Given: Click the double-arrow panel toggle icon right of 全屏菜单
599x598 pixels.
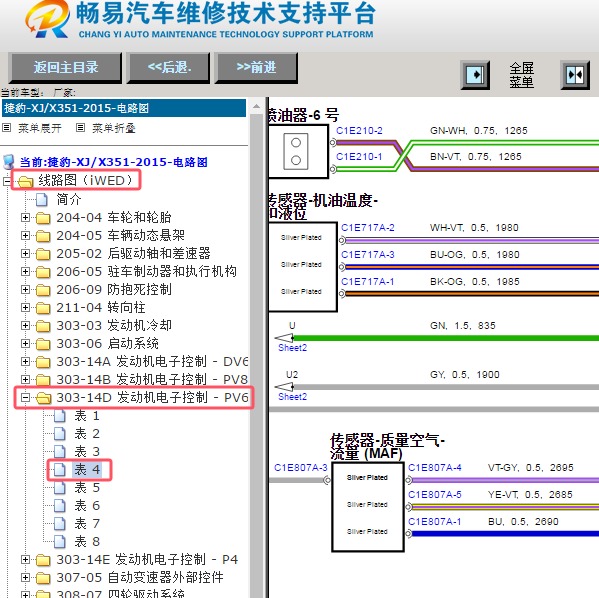Looking at the screenshot, I should click(575, 75).
